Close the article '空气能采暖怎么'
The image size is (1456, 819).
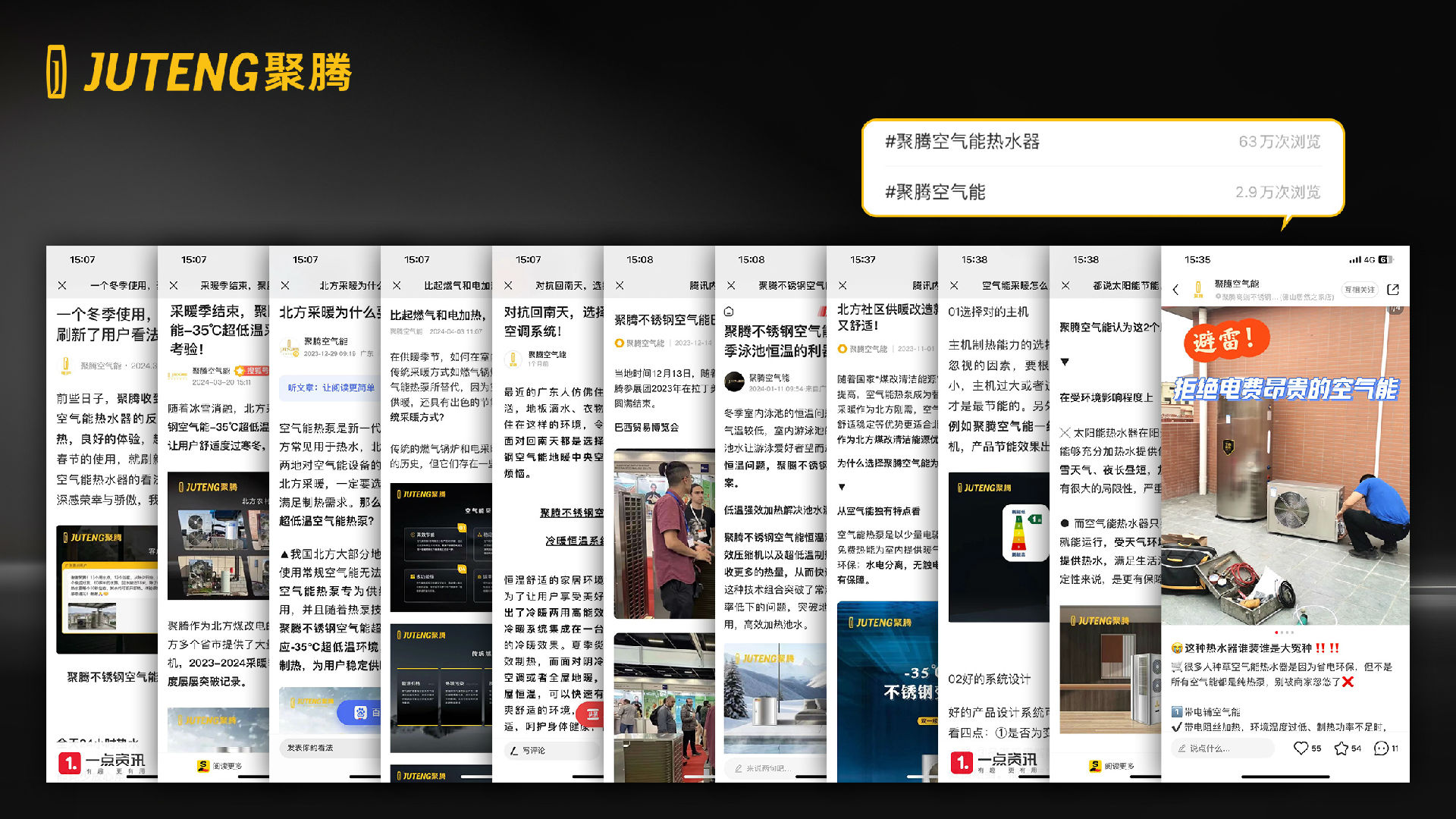[954, 286]
